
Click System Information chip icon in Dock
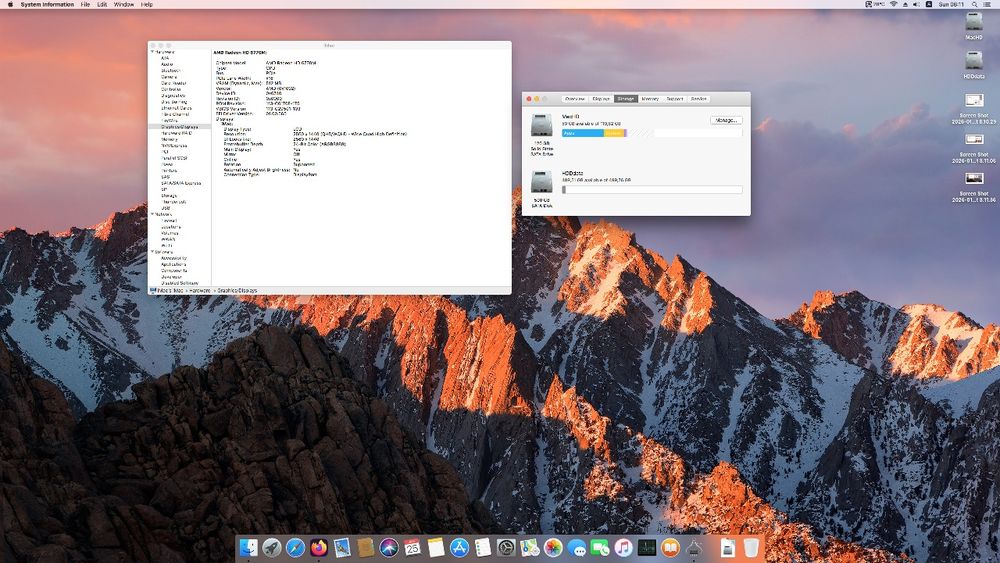tap(694, 547)
